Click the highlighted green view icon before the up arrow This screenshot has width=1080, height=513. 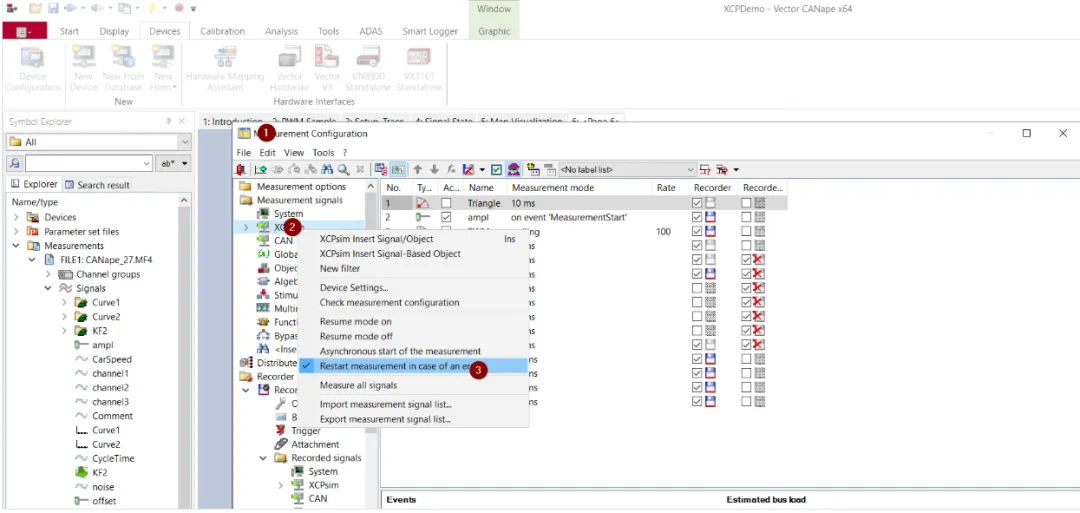click(399, 169)
